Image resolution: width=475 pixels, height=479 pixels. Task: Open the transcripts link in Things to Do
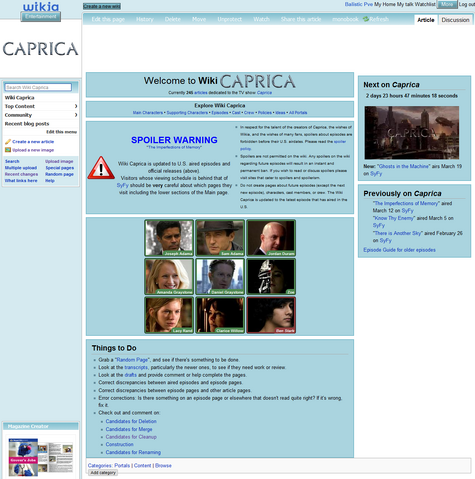[x=136, y=367]
